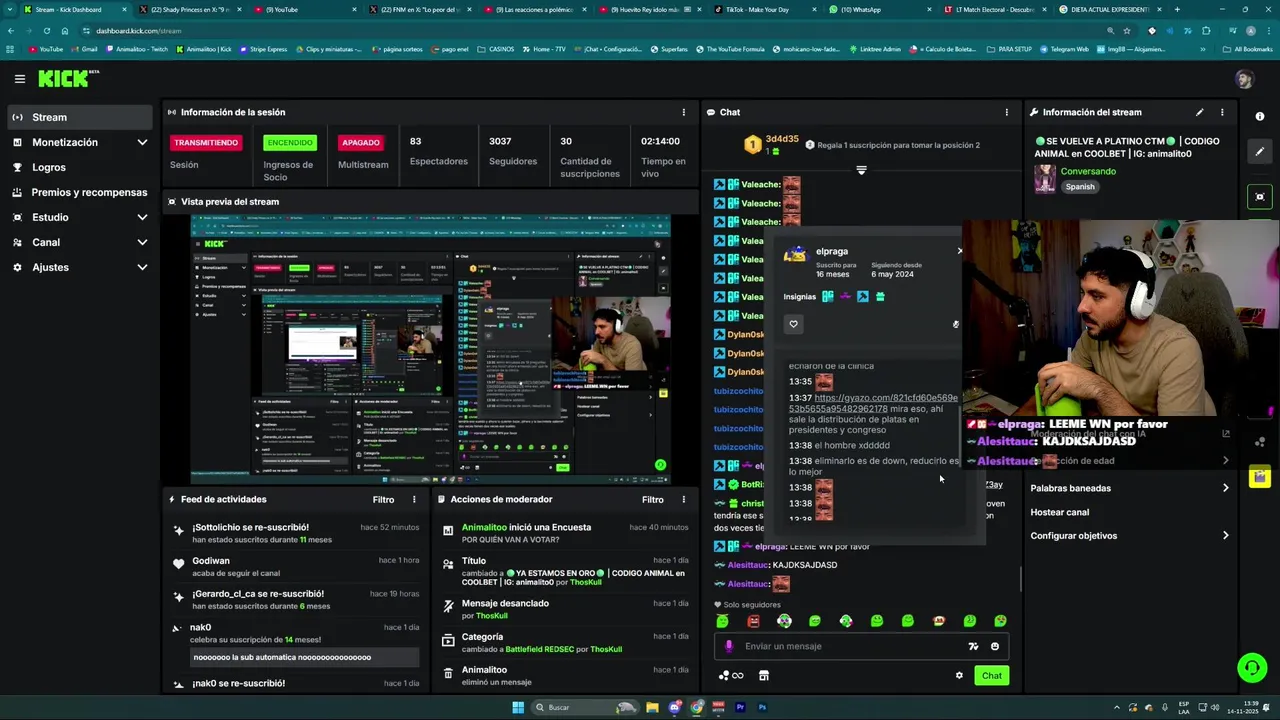Open the three-dot menu of Información del stream

(1221, 112)
